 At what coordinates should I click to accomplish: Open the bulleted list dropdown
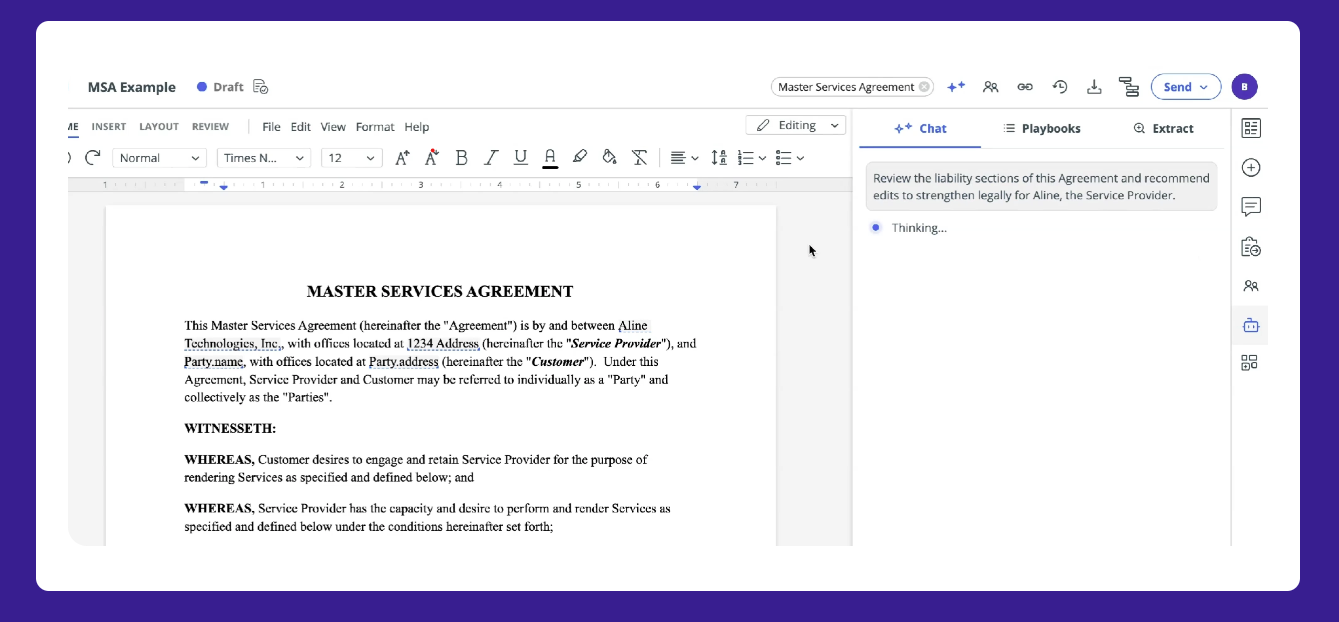click(790, 157)
